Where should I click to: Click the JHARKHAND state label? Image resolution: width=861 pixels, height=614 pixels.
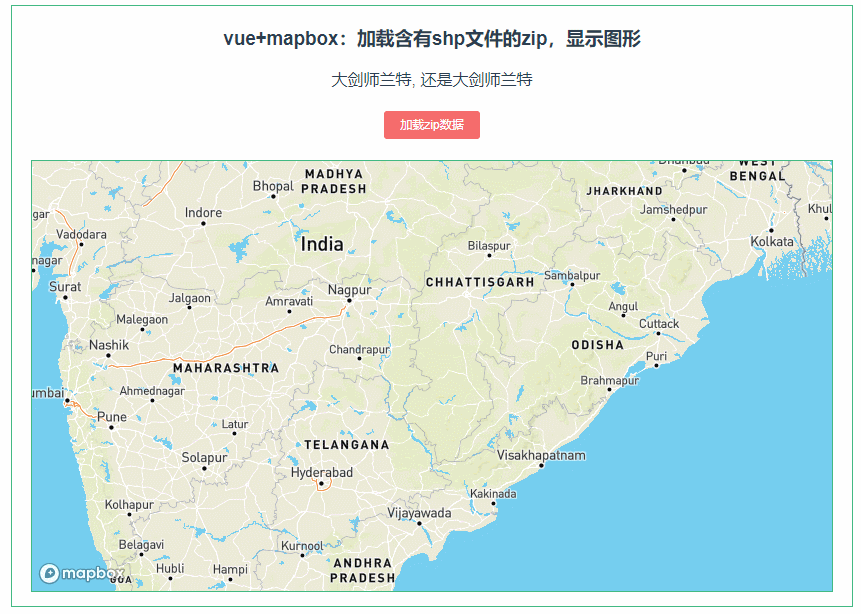pyautogui.click(x=627, y=190)
